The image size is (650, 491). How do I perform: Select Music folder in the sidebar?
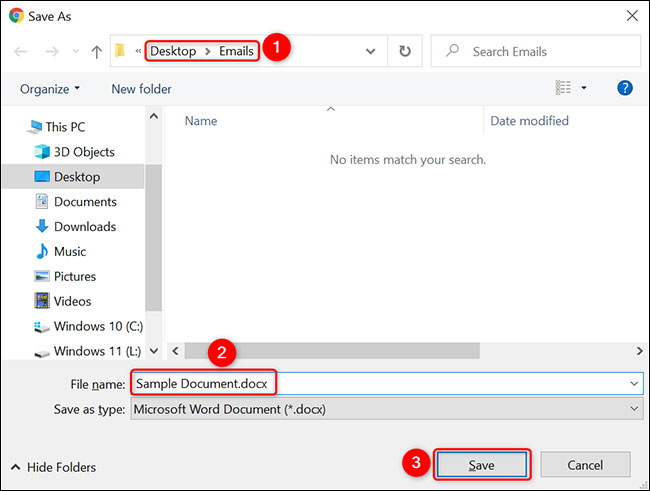click(x=61, y=251)
